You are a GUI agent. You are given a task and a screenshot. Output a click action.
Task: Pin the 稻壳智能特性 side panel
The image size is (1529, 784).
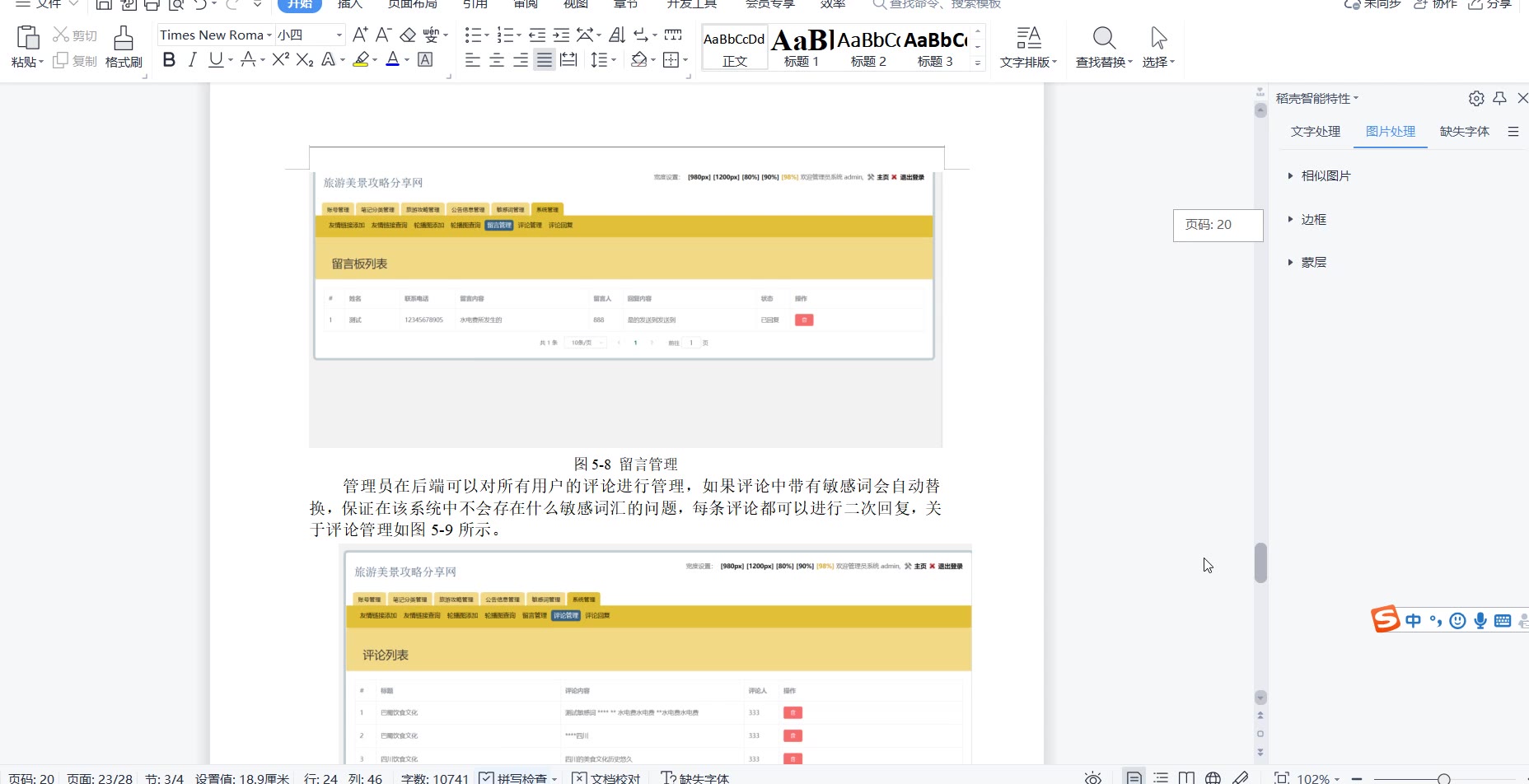[x=1499, y=99]
